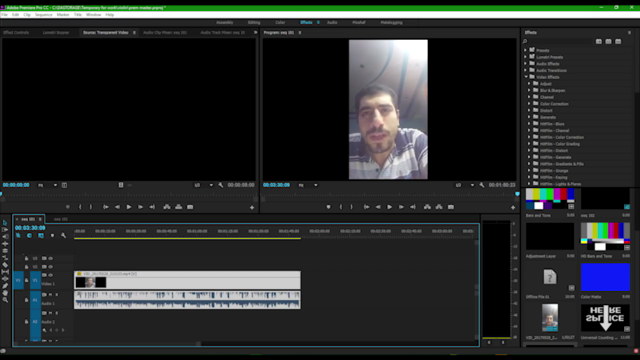
Task: Click Play in the Program monitor
Action: click(389, 207)
